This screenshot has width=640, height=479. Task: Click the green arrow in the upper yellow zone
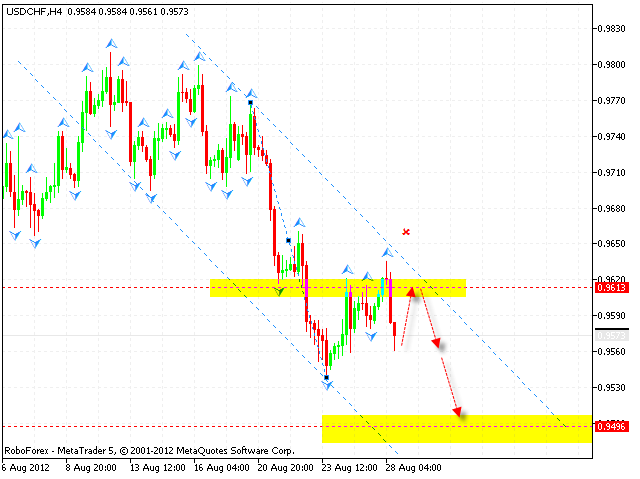[280, 291]
